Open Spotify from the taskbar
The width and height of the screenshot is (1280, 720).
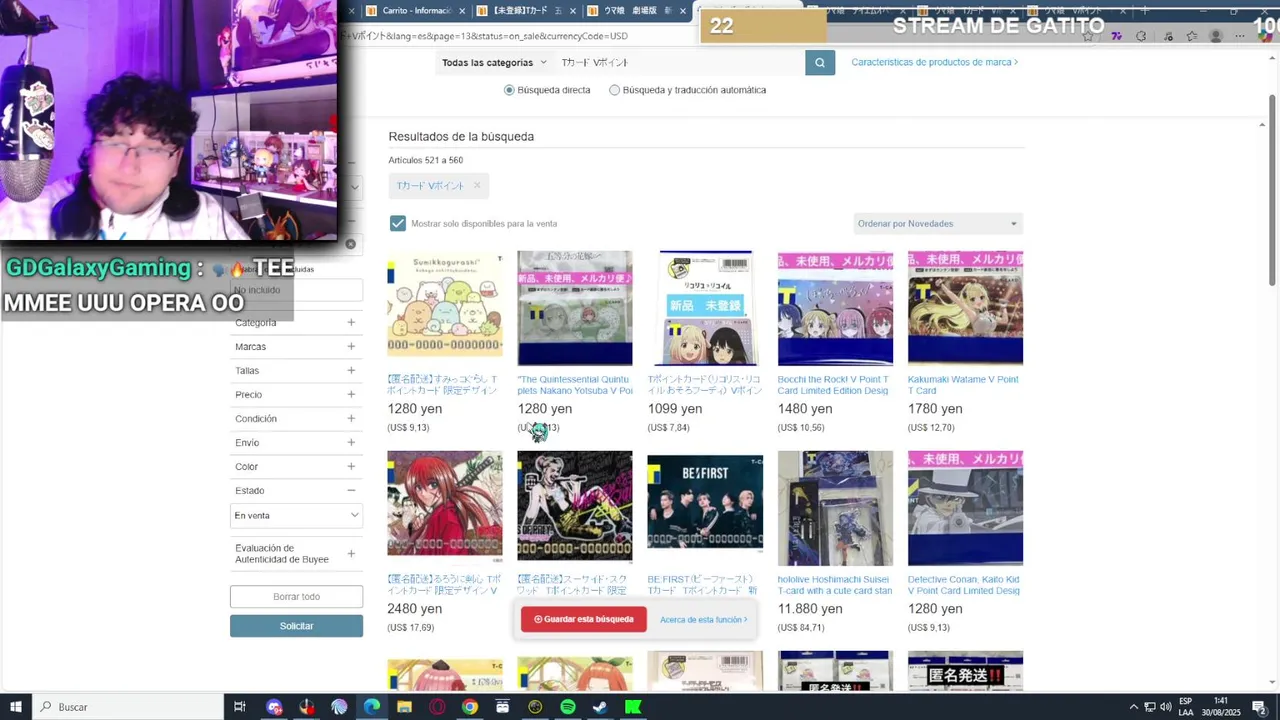tap(568, 707)
